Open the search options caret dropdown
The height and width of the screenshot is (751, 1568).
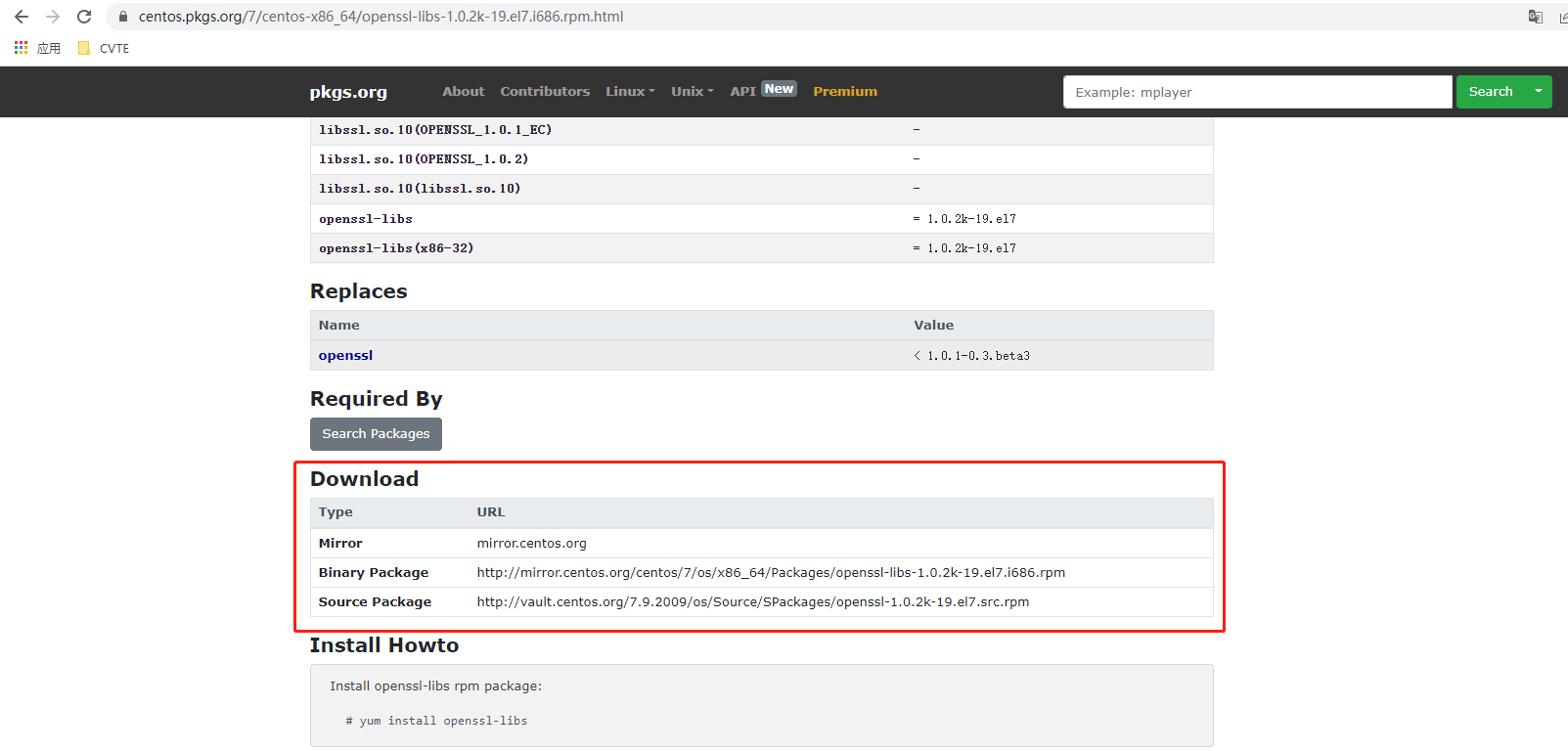point(1539,92)
